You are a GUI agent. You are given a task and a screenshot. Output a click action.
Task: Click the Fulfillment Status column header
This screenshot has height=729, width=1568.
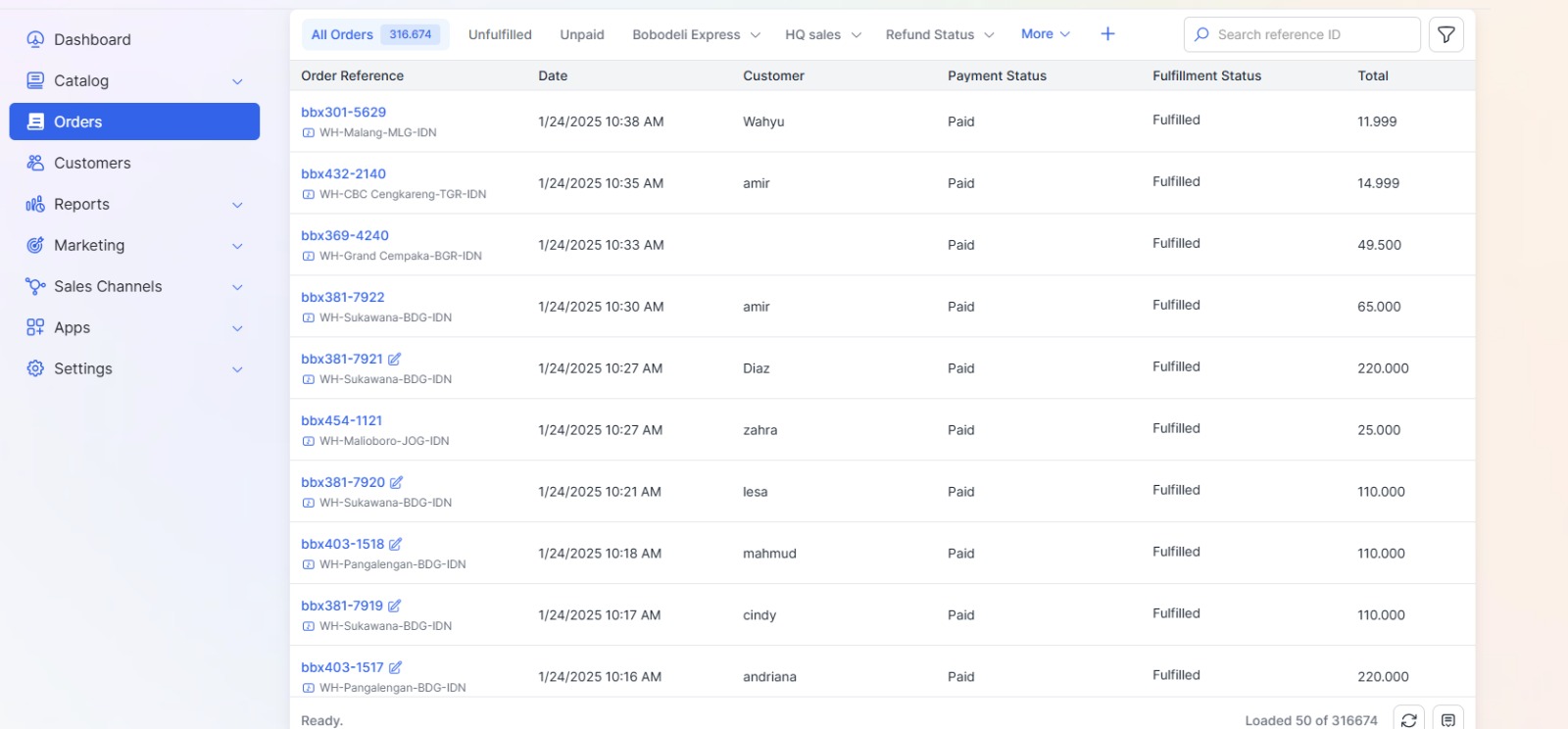tap(1206, 75)
